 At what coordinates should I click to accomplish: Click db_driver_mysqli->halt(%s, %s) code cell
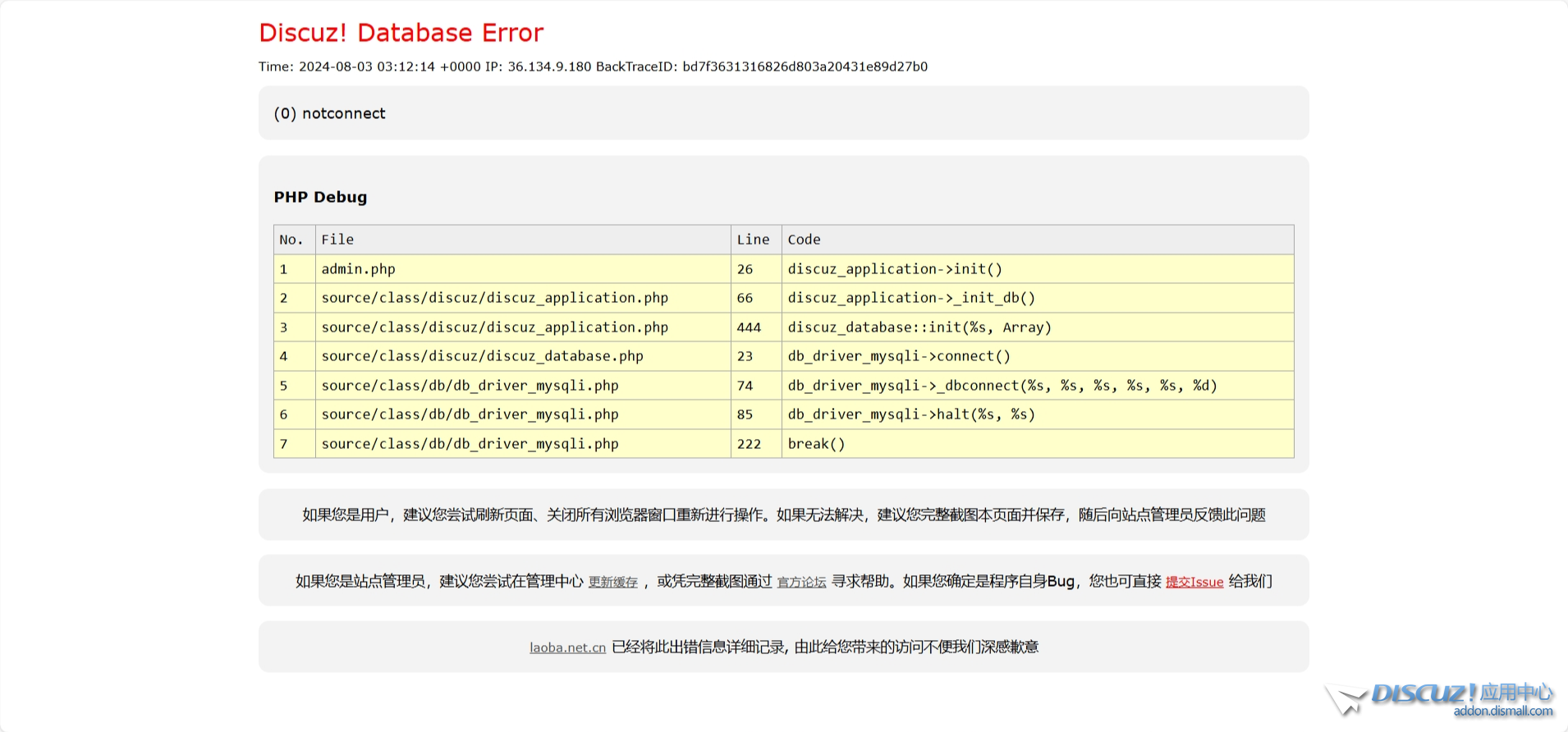(1038, 414)
